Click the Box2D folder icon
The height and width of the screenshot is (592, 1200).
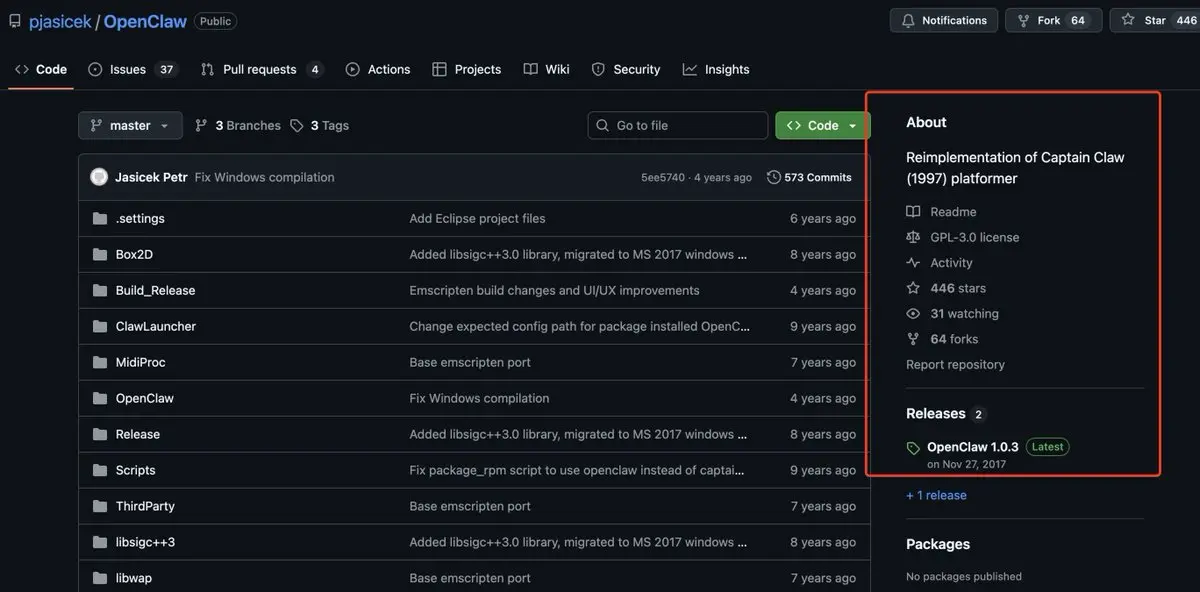[x=99, y=254]
